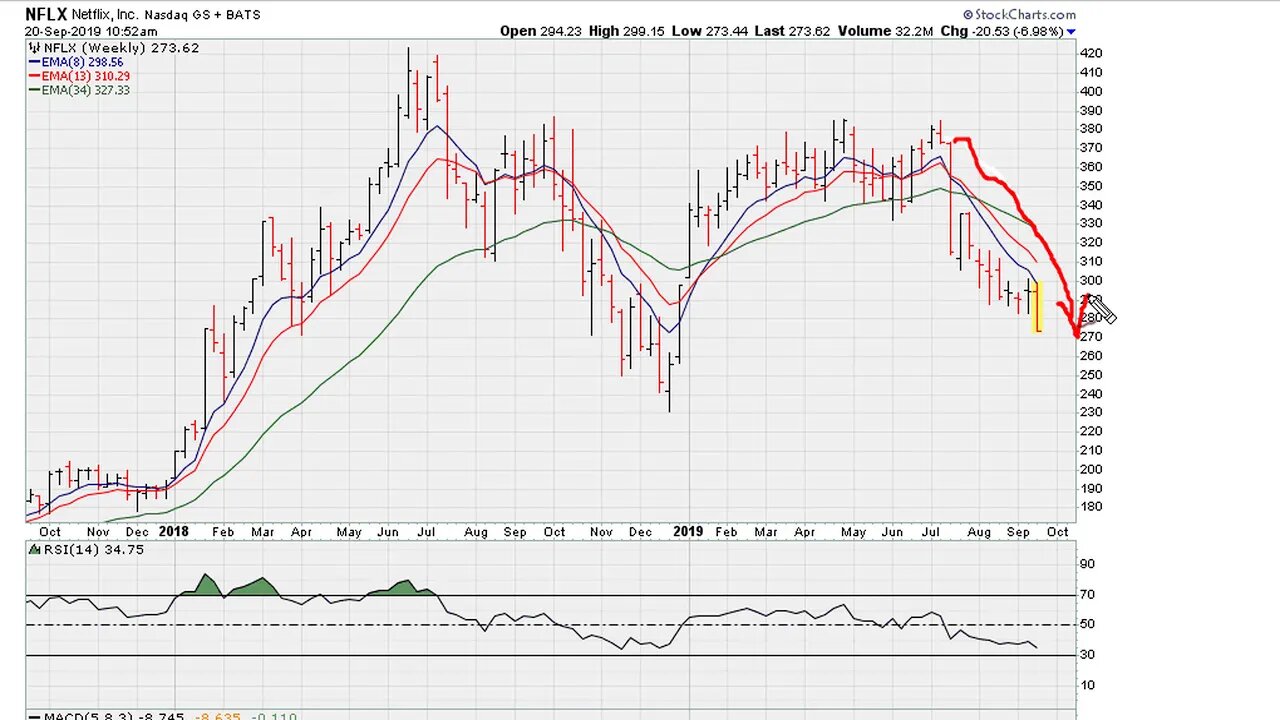The height and width of the screenshot is (720, 1280).
Task: Click the 230 price axis label
Action: click(1091, 412)
